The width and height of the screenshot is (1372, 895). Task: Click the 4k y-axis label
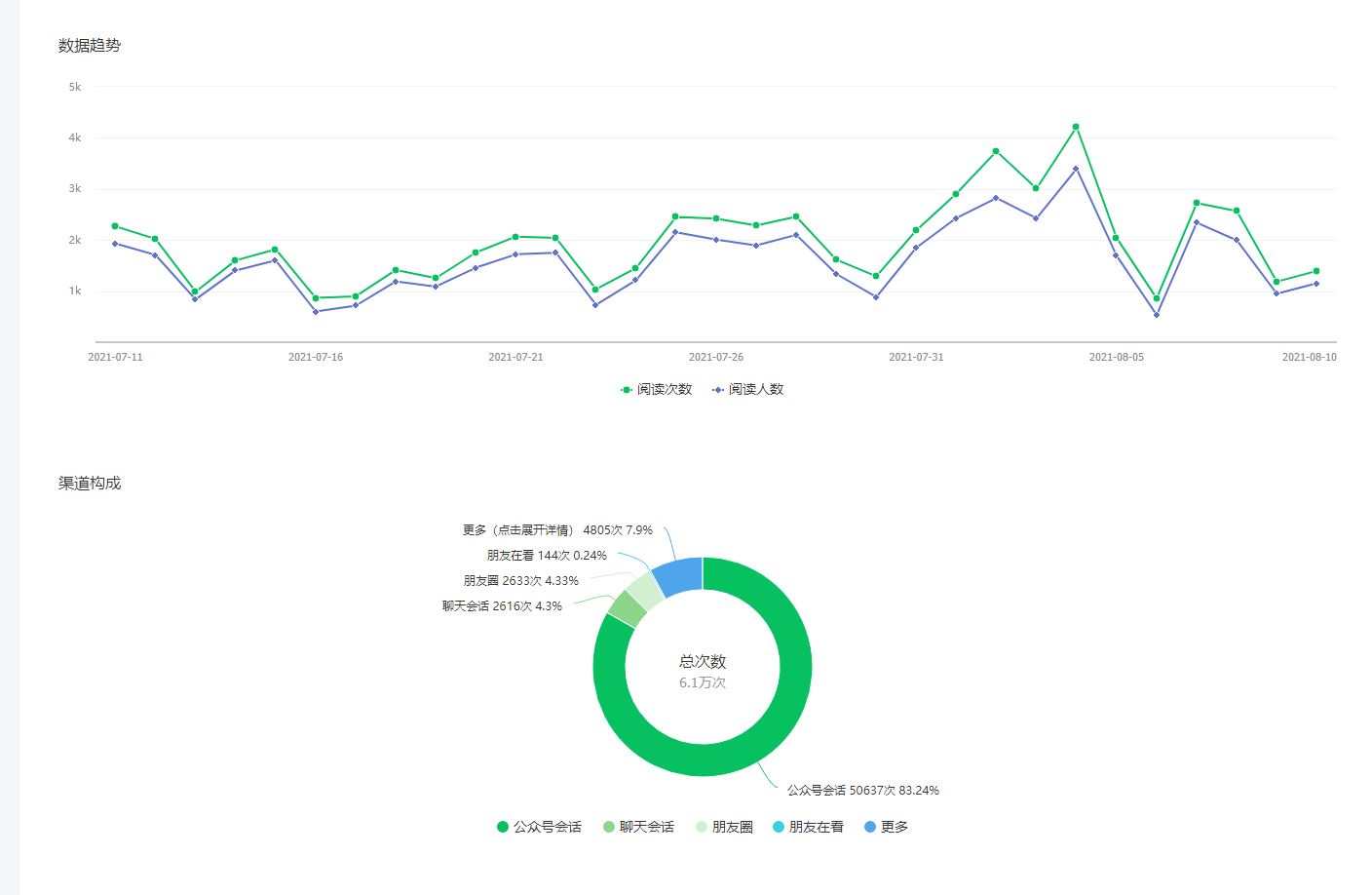pyautogui.click(x=75, y=137)
